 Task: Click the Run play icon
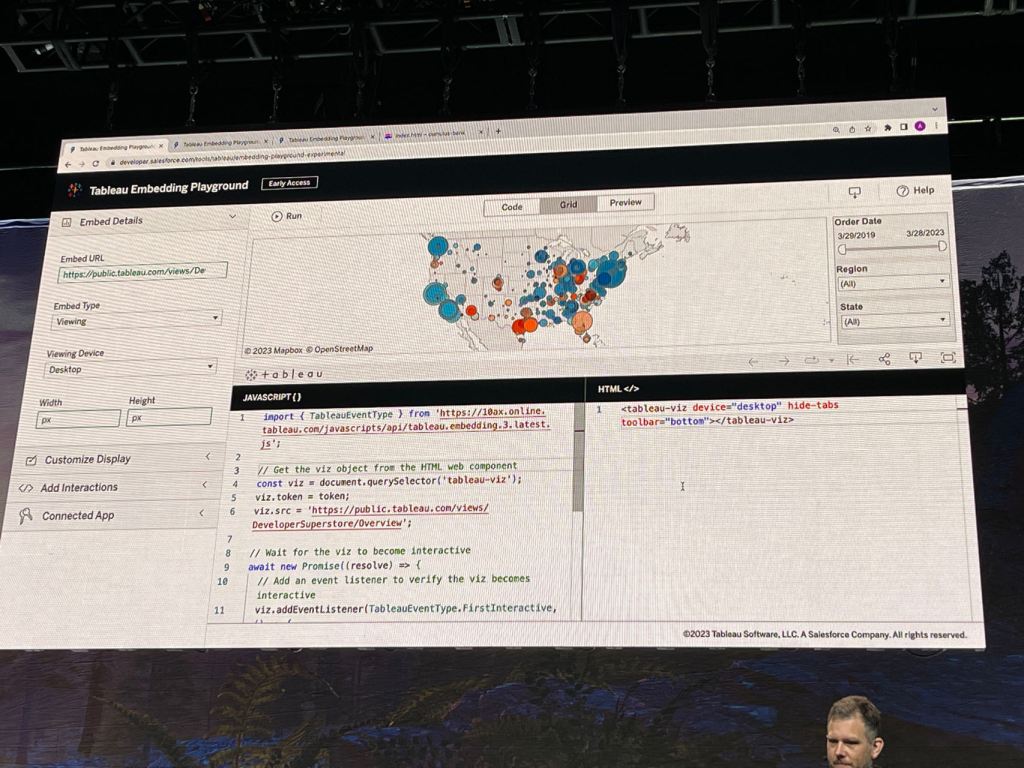point(277,216)
